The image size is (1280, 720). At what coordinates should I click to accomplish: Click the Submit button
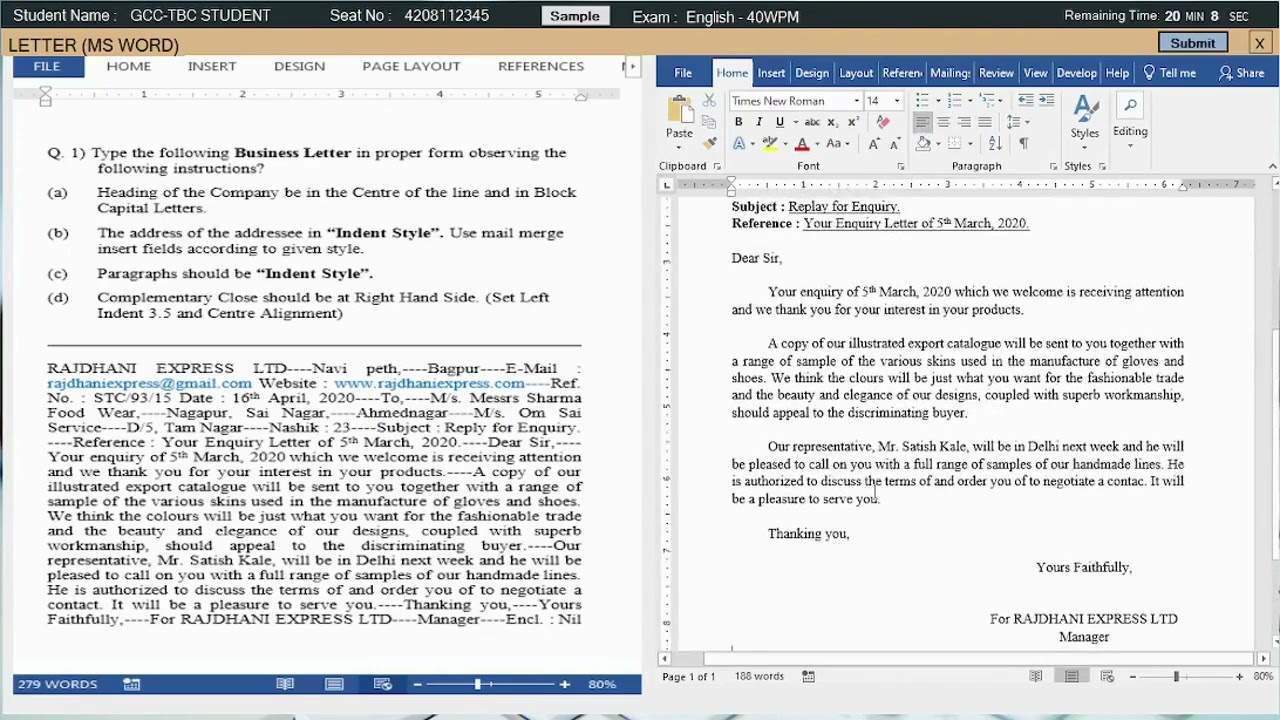pos(1193,43)
